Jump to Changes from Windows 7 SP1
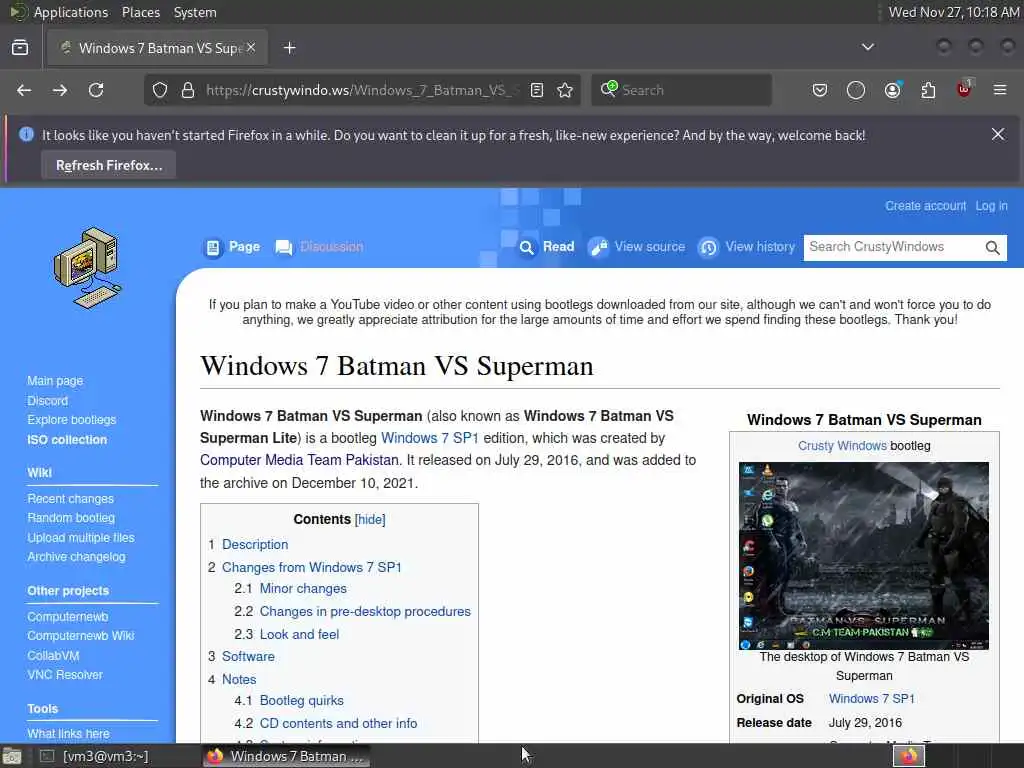Screen dimensions: 1024x768 pyautogui.click(x=312, y=568)
